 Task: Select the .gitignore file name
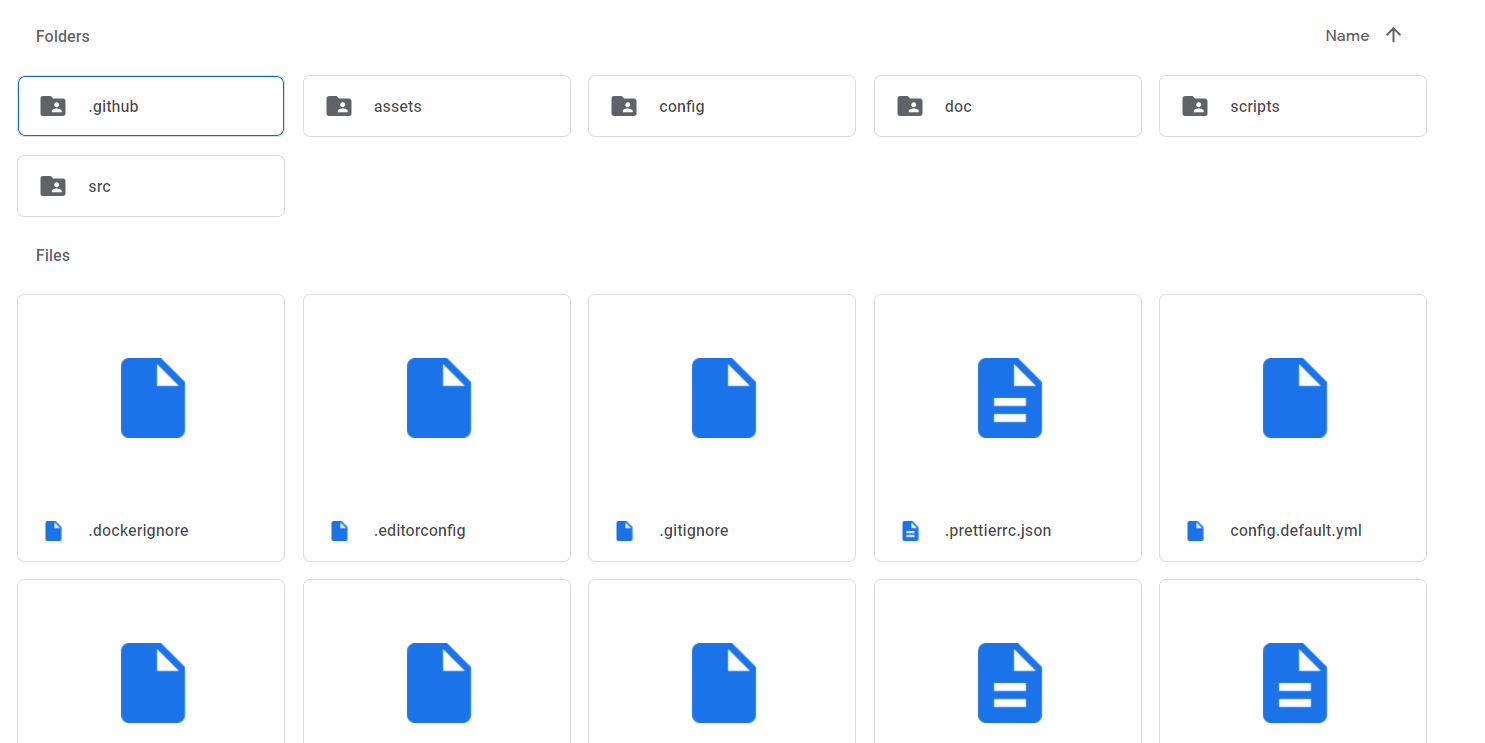694,531
